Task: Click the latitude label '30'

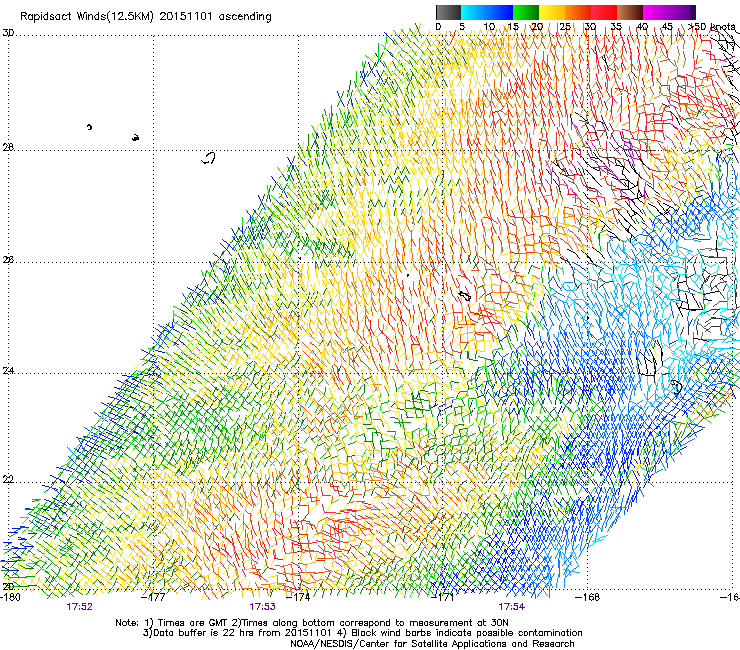Action: [8, 33]
